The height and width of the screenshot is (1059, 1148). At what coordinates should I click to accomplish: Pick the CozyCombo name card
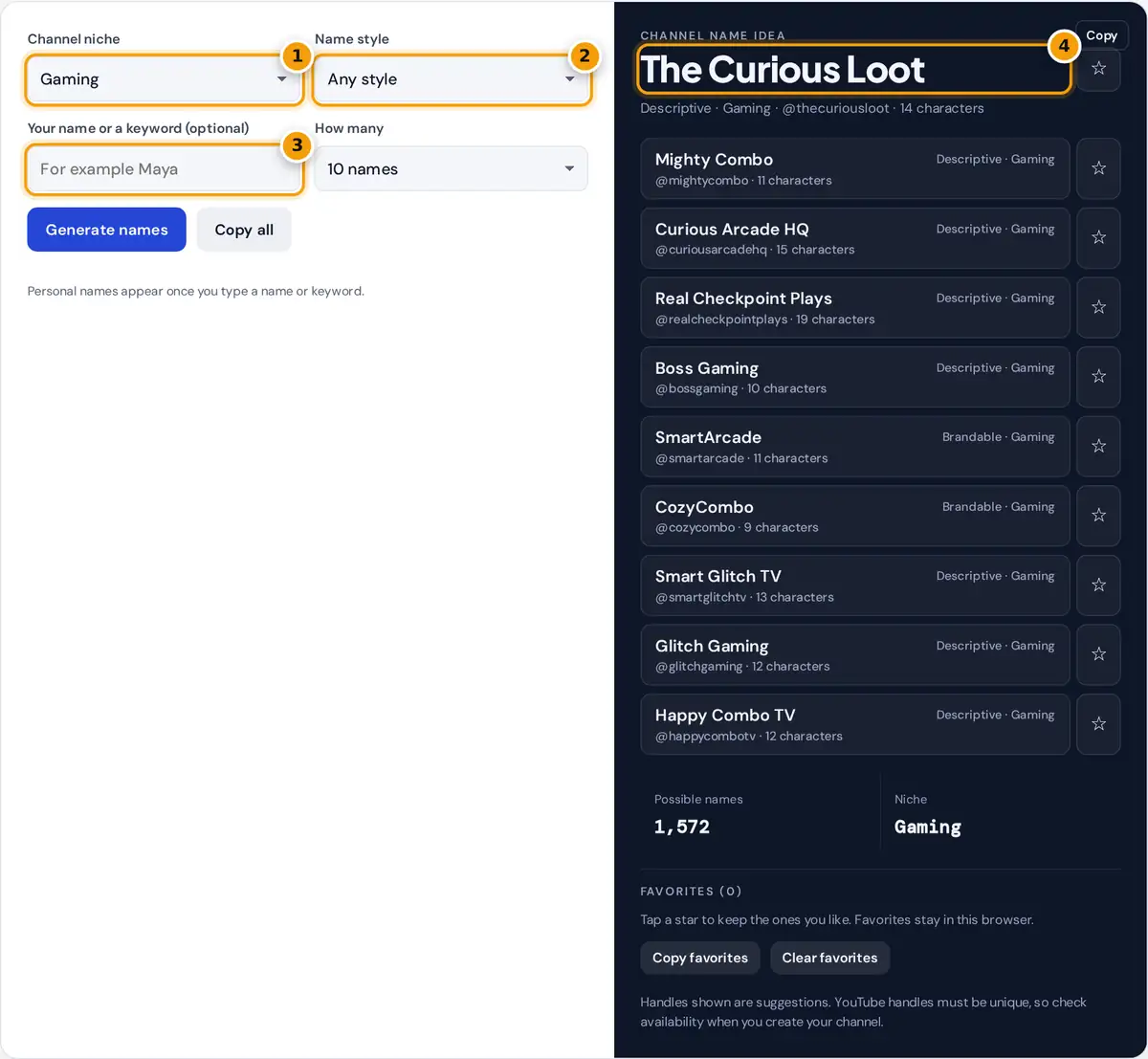coord(855,516)
